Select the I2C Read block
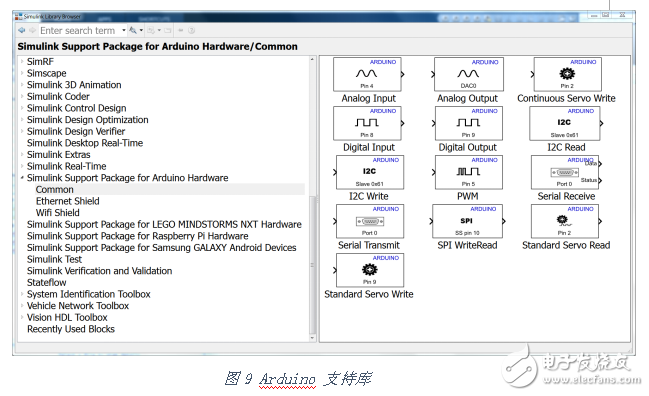This screenshot has width=649, height=396. 565,123
